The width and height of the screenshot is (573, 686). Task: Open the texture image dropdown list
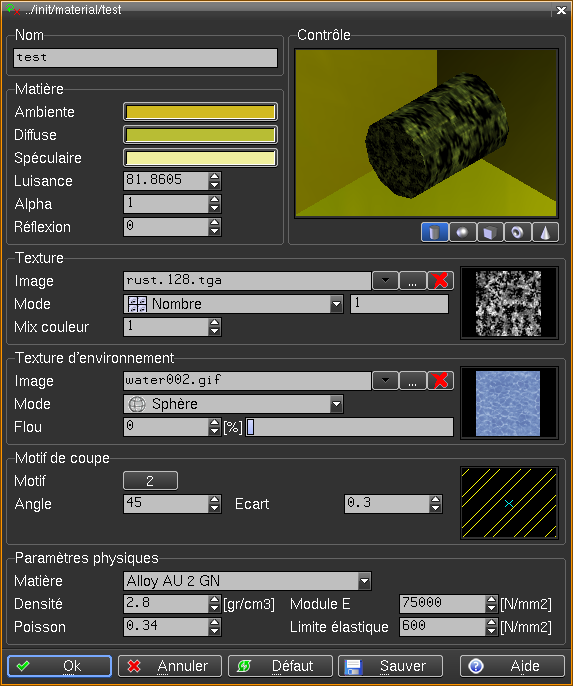tap(385, 280)
